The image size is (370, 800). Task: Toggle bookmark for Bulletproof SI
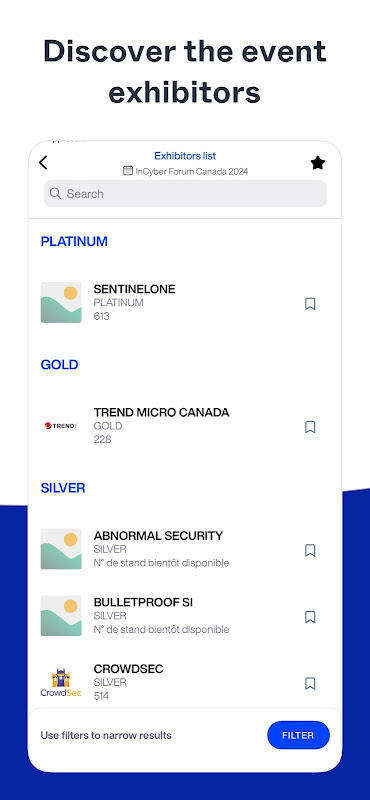tap(310, 617)
